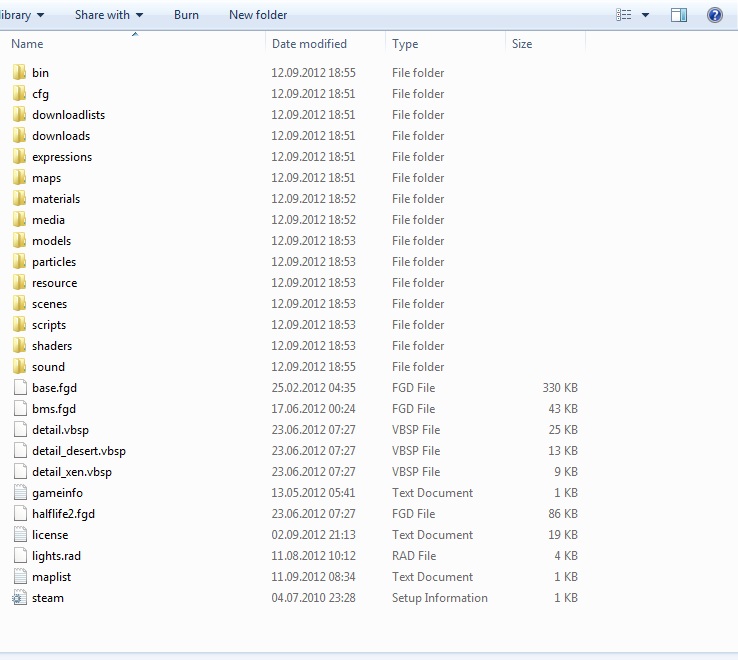Viewport: 738px width, 660px height.
Task: Select the lights.rad file
Action: pyautogui.click(x=56, y=556)
